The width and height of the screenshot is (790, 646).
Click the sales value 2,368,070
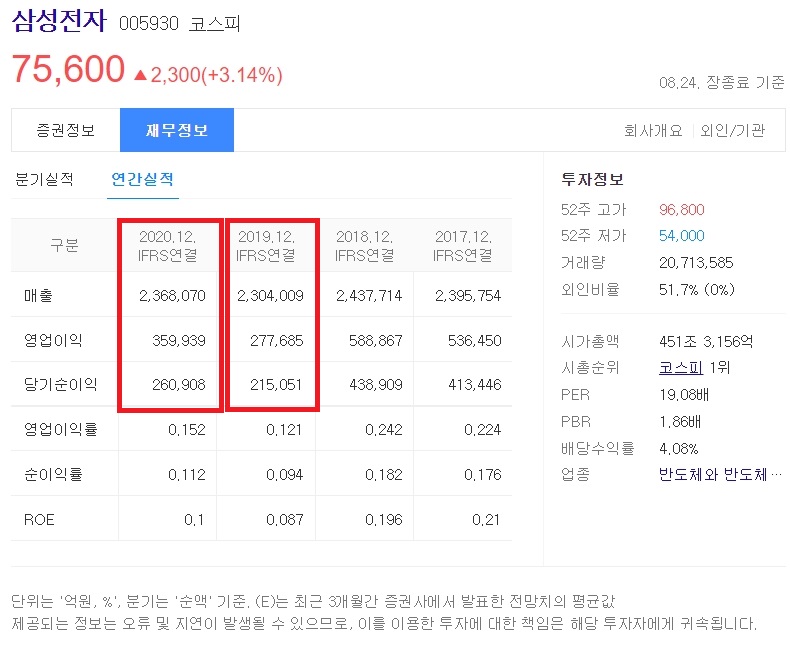coord(172,295)
